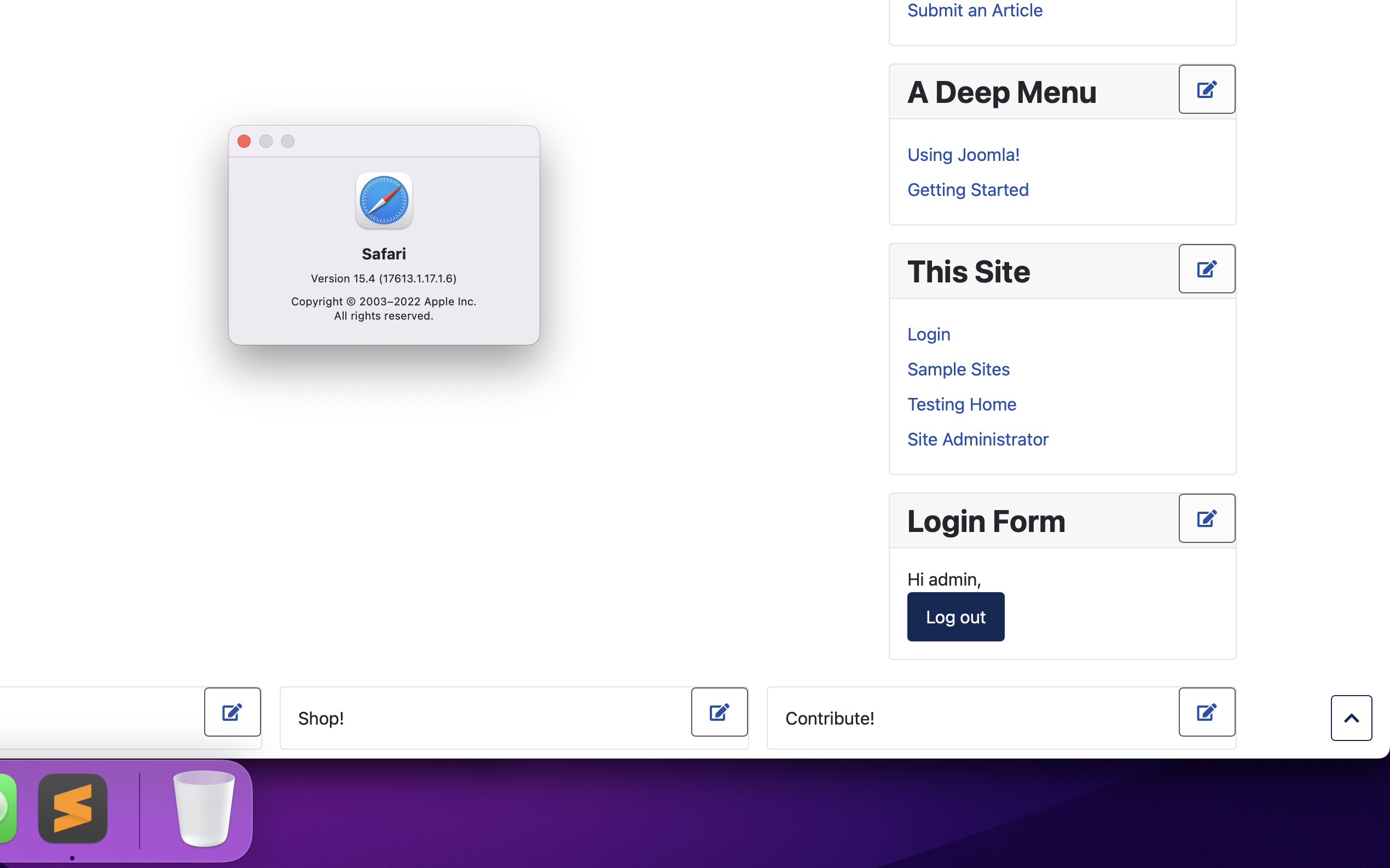This screenshot has width=1390, height=868.
Task: Visit the Sample Sites link
Action: point(958,369)
